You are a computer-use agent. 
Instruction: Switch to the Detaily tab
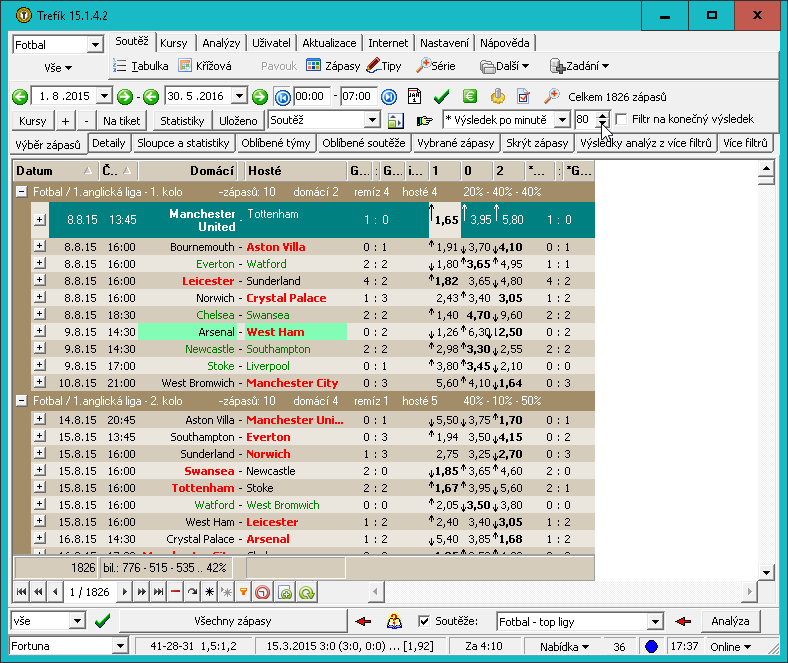[109, 143]
